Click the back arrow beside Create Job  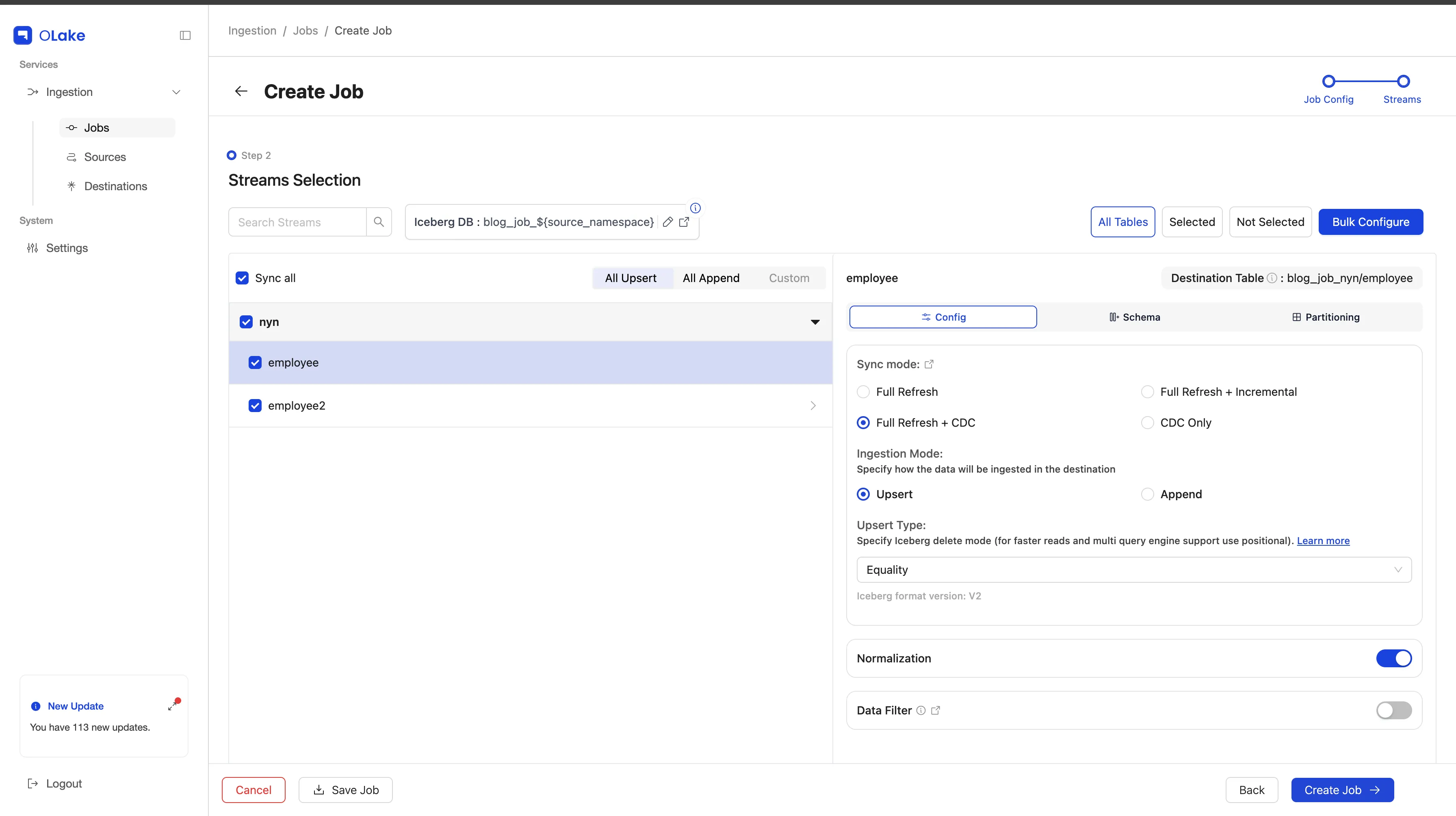tap(241, 91)
